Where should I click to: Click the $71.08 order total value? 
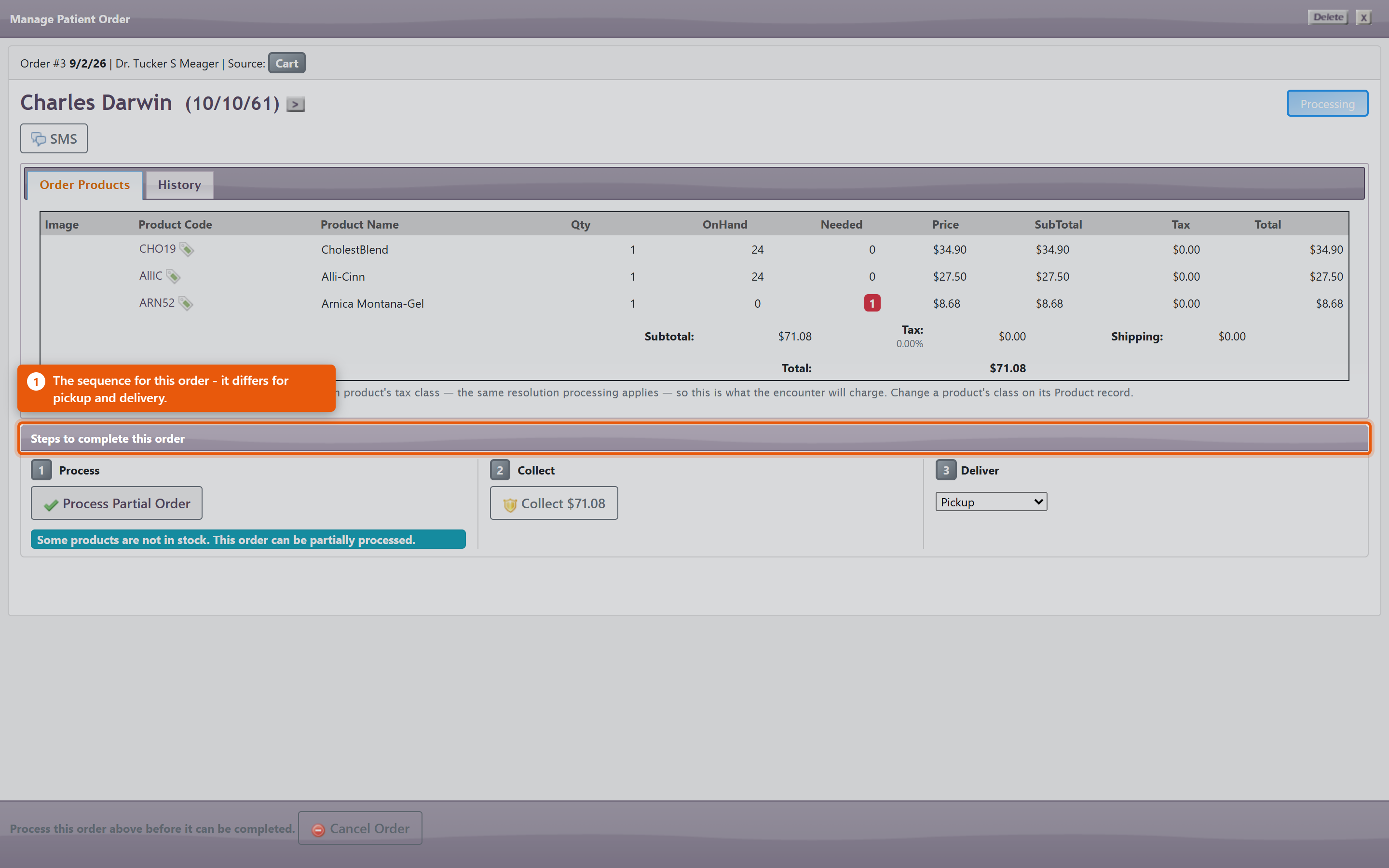[x=1008, y=368]
